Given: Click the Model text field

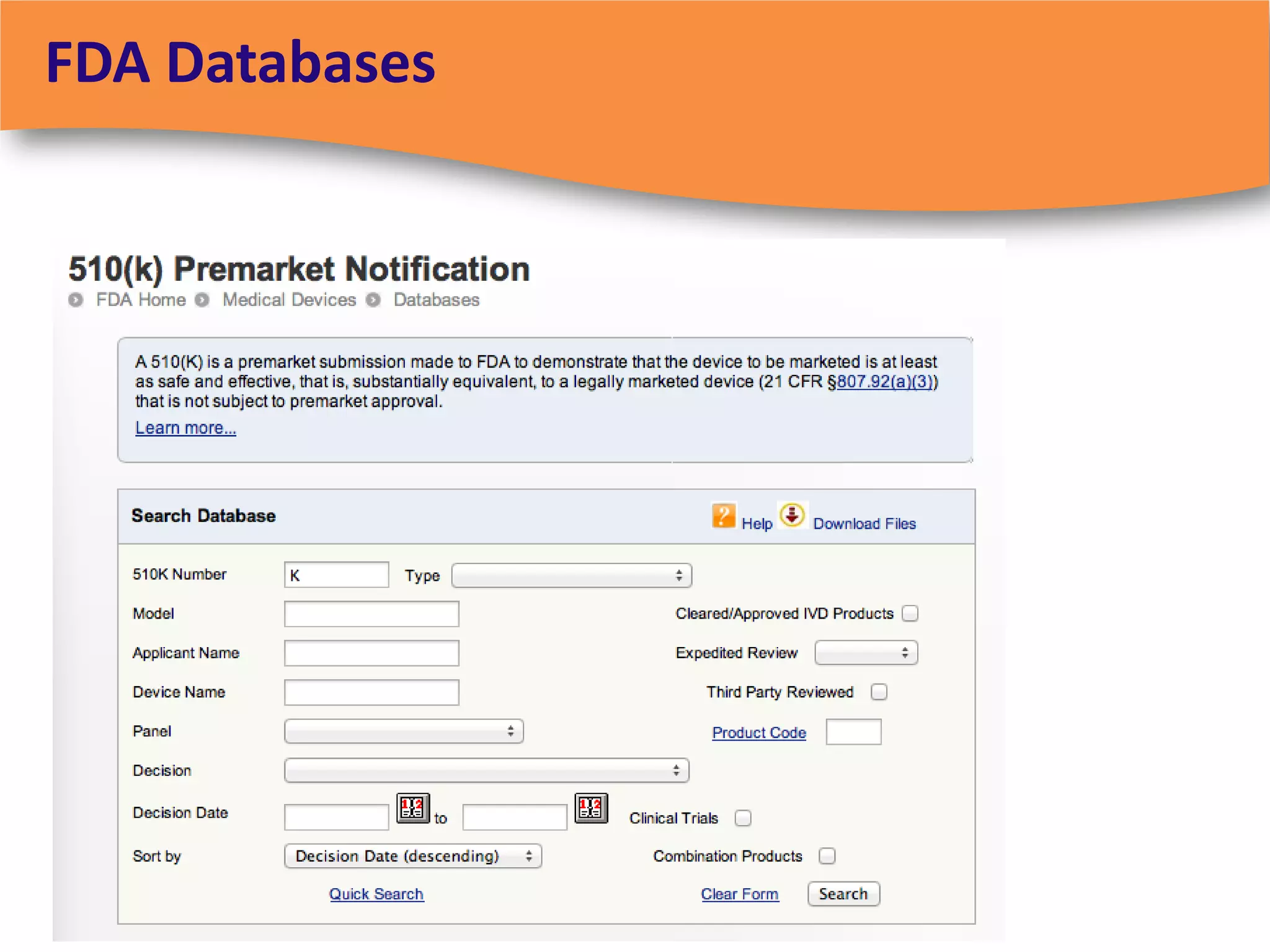Looking at the screenshot, I should 371,614.
